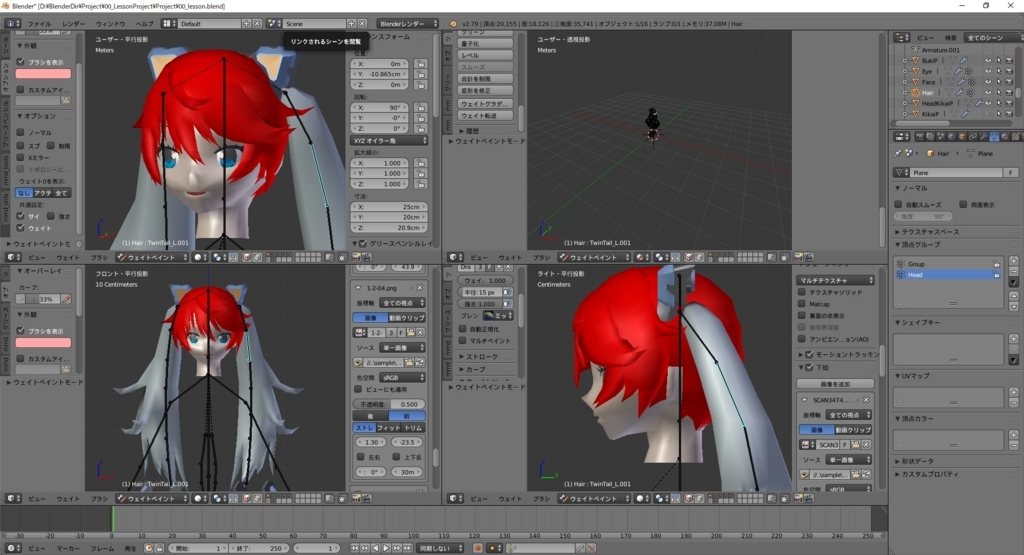Click the Quantize weight tool button
This screenshot has width=1024, height=555.
[x=485, y=44]
